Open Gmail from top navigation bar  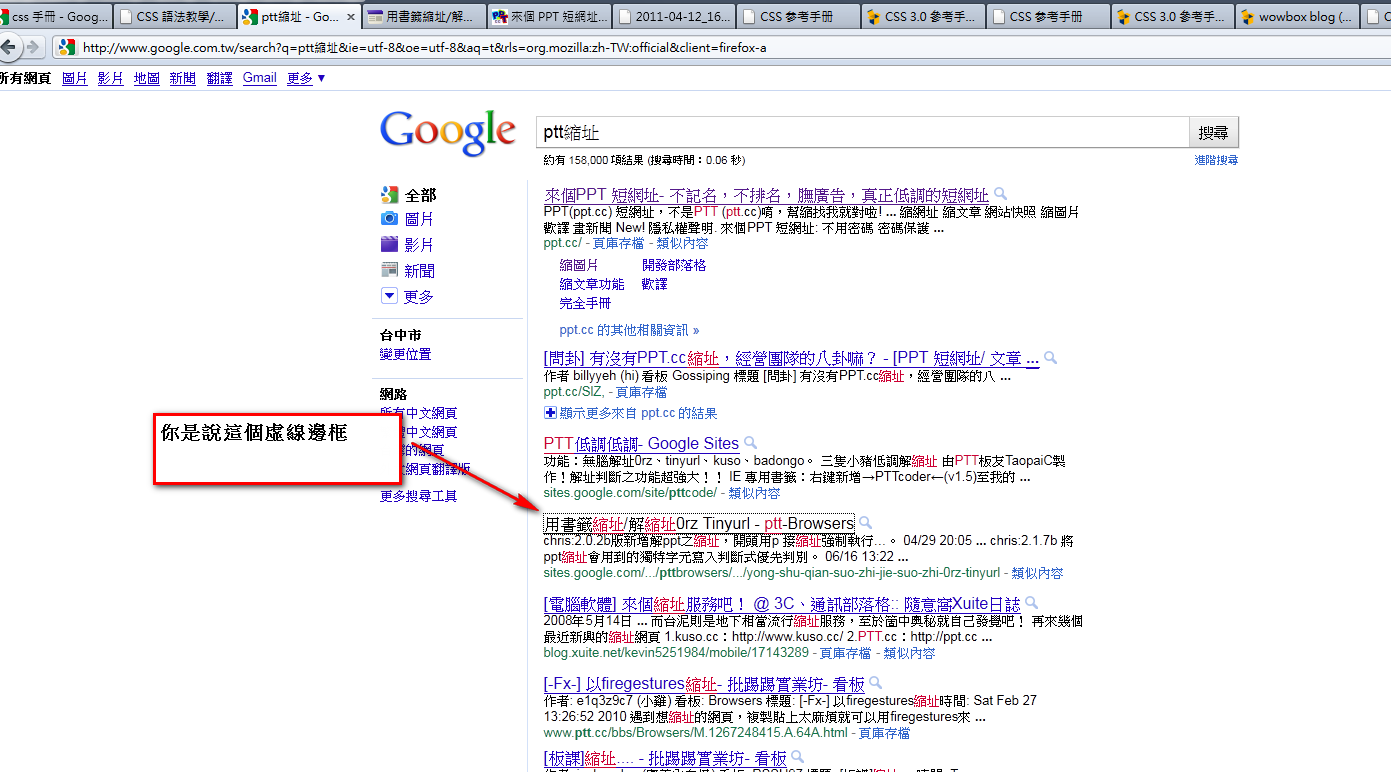coord(259,78)
